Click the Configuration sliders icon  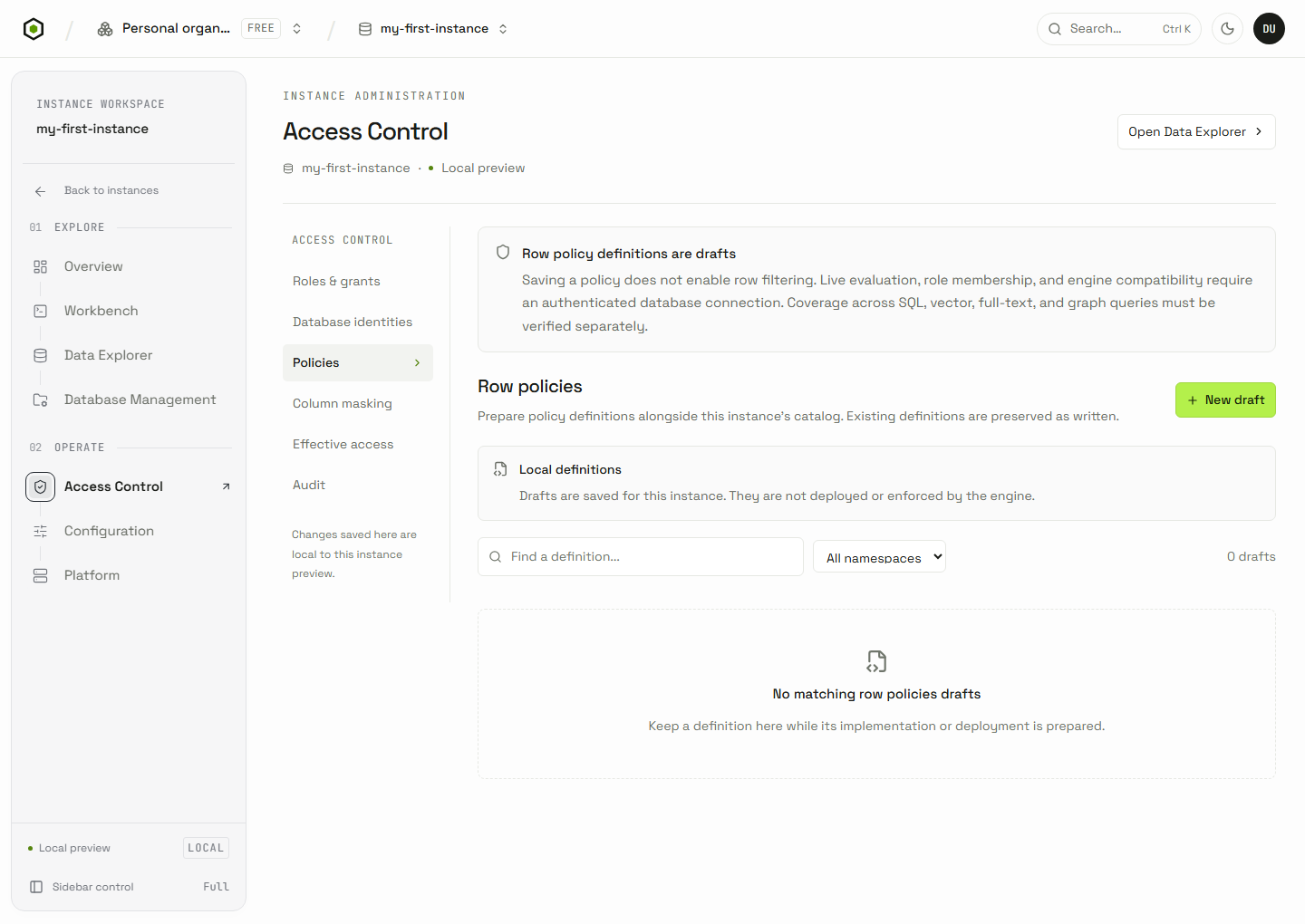pyautogui.click(x=40, y=531)
